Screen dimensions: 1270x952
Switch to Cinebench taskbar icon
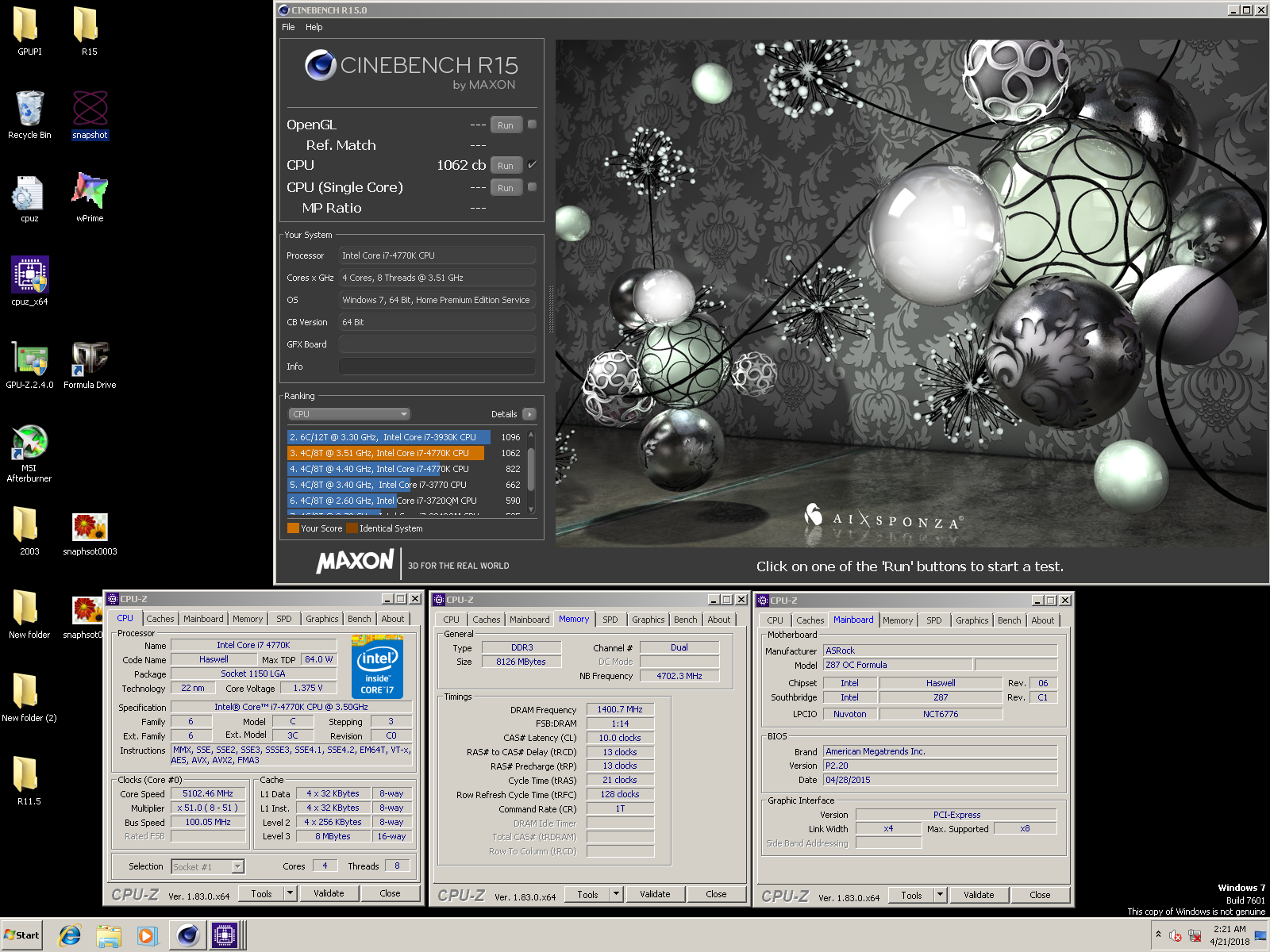[187, 936]
